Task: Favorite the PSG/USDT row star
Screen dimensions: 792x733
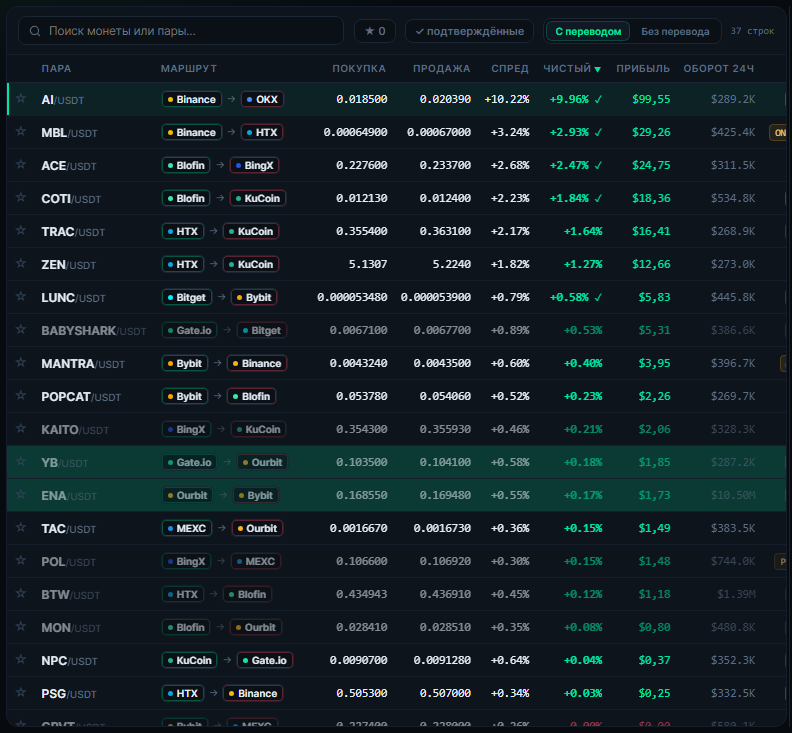Action: tap(21, 693)
